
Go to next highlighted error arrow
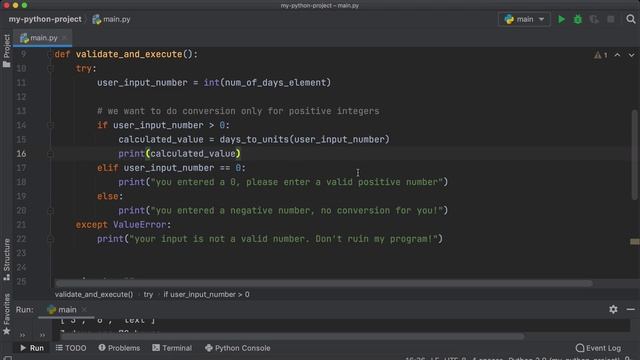point(631,55)
